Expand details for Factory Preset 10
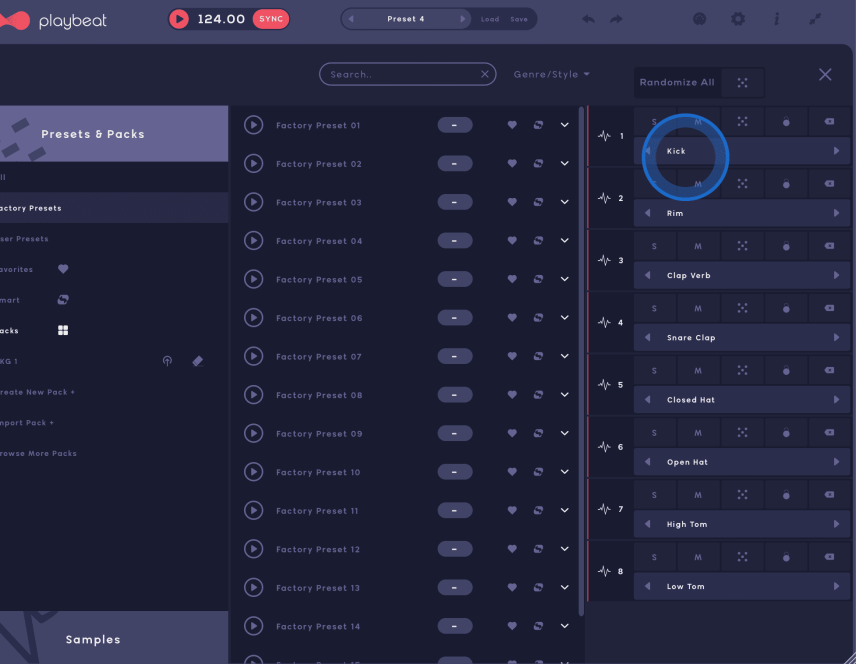The height and width of the screenshot is (664, 856). pyautogui.click(x=564, y=471)
